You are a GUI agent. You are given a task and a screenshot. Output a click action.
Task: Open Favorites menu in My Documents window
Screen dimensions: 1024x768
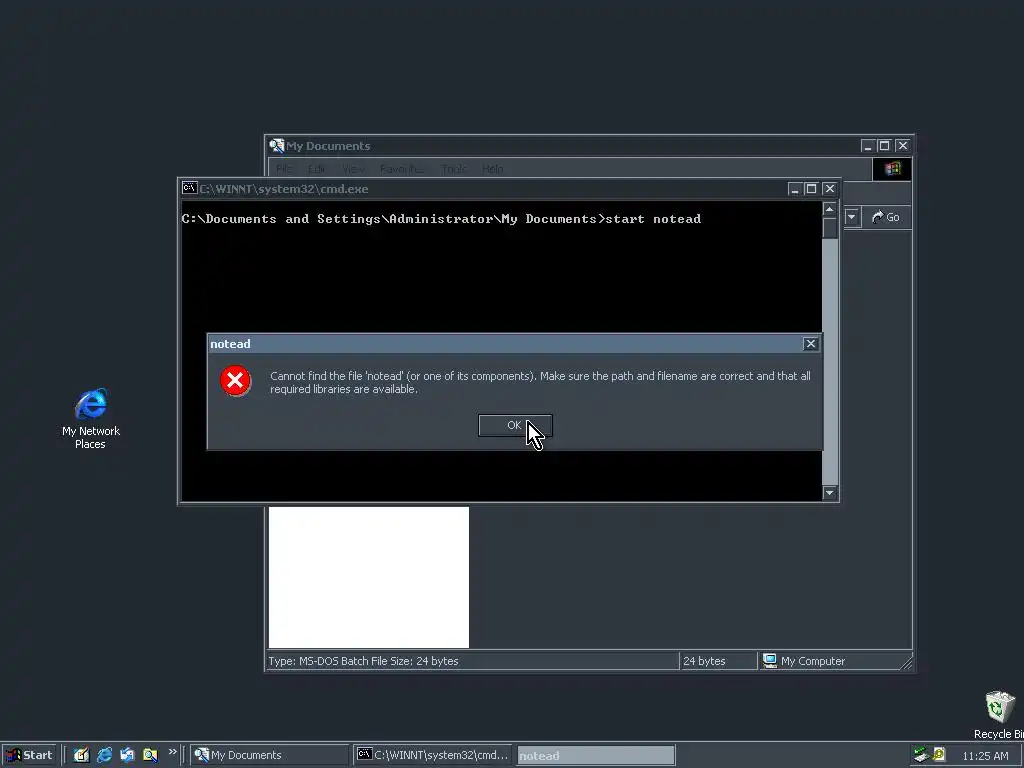click(402, 168)
